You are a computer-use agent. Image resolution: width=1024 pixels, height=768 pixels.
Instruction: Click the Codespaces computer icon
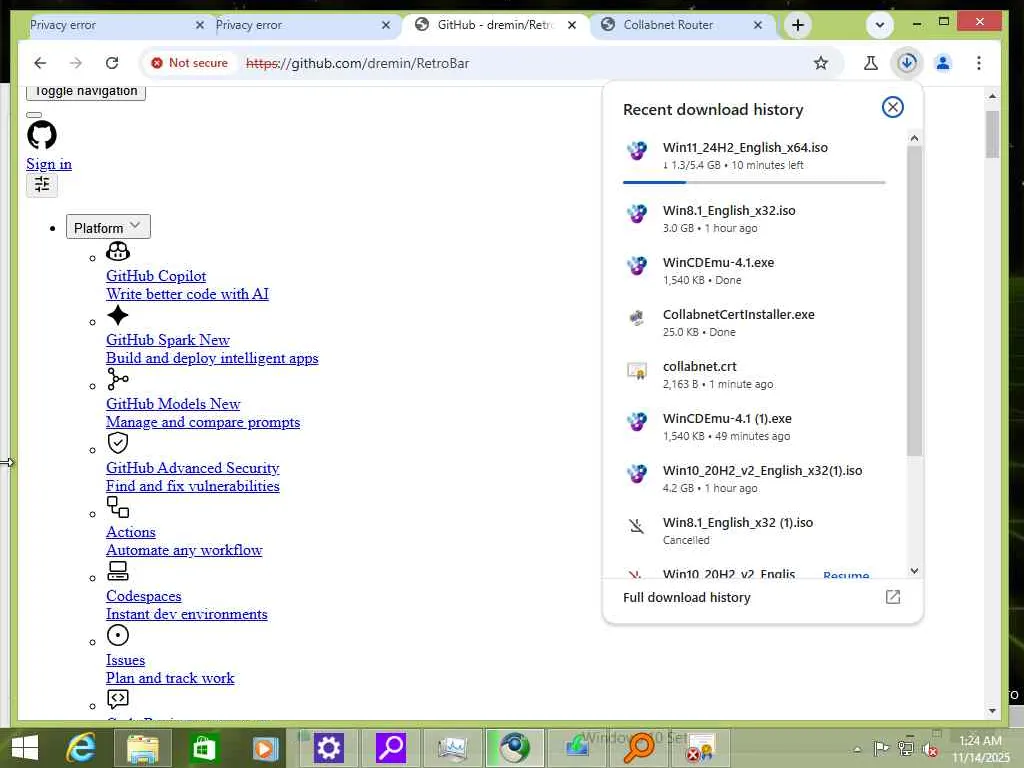coord(118,571)
